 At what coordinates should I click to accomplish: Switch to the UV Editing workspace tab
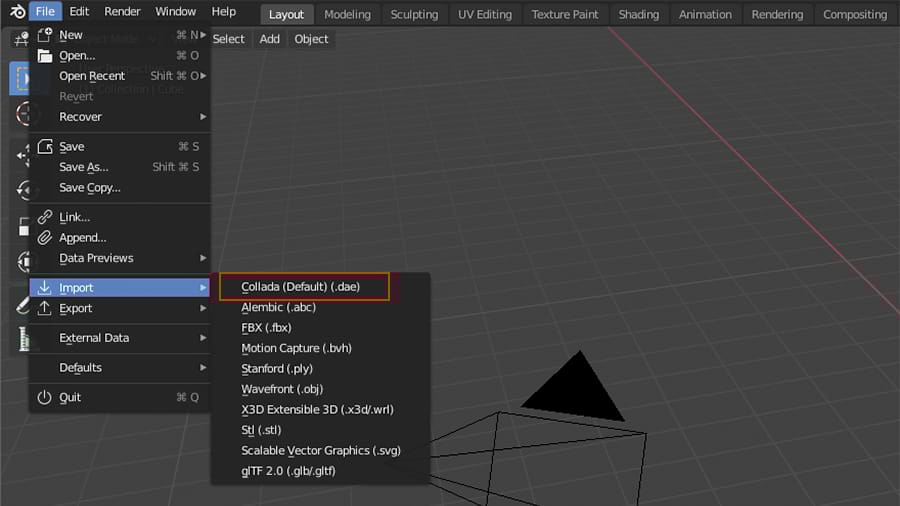(x=485, y=14)
